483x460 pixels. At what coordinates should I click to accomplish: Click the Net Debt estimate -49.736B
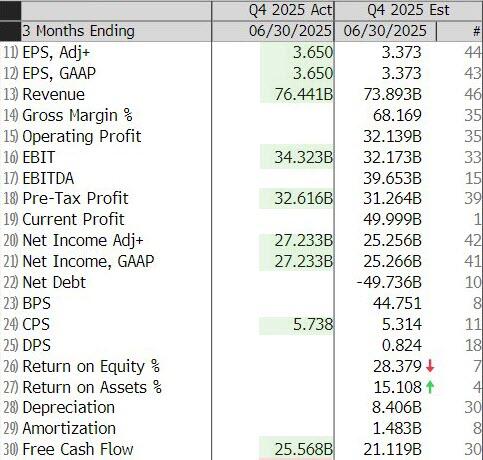(x=389, y=282)
